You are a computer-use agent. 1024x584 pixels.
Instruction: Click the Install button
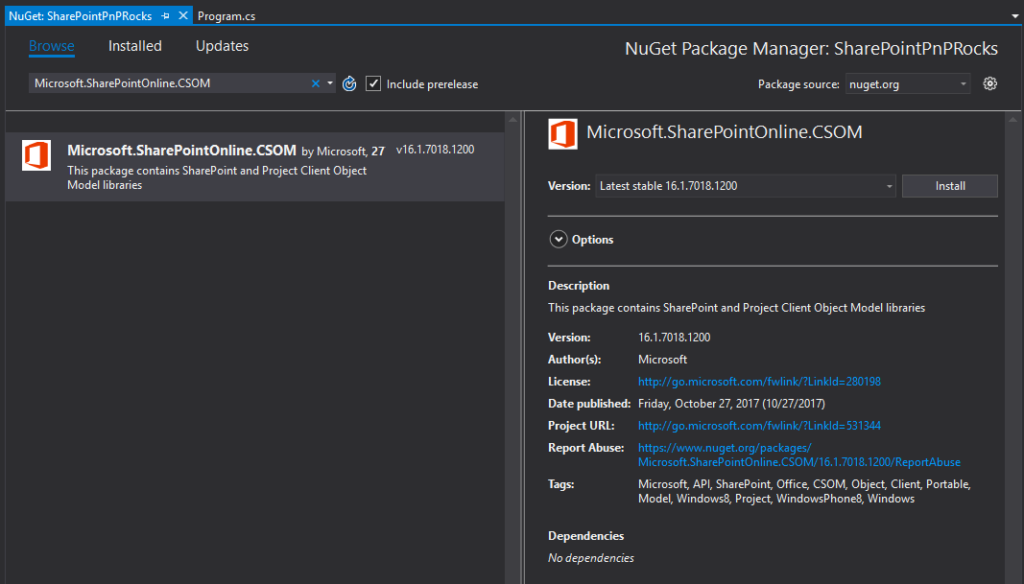point(950,186)
